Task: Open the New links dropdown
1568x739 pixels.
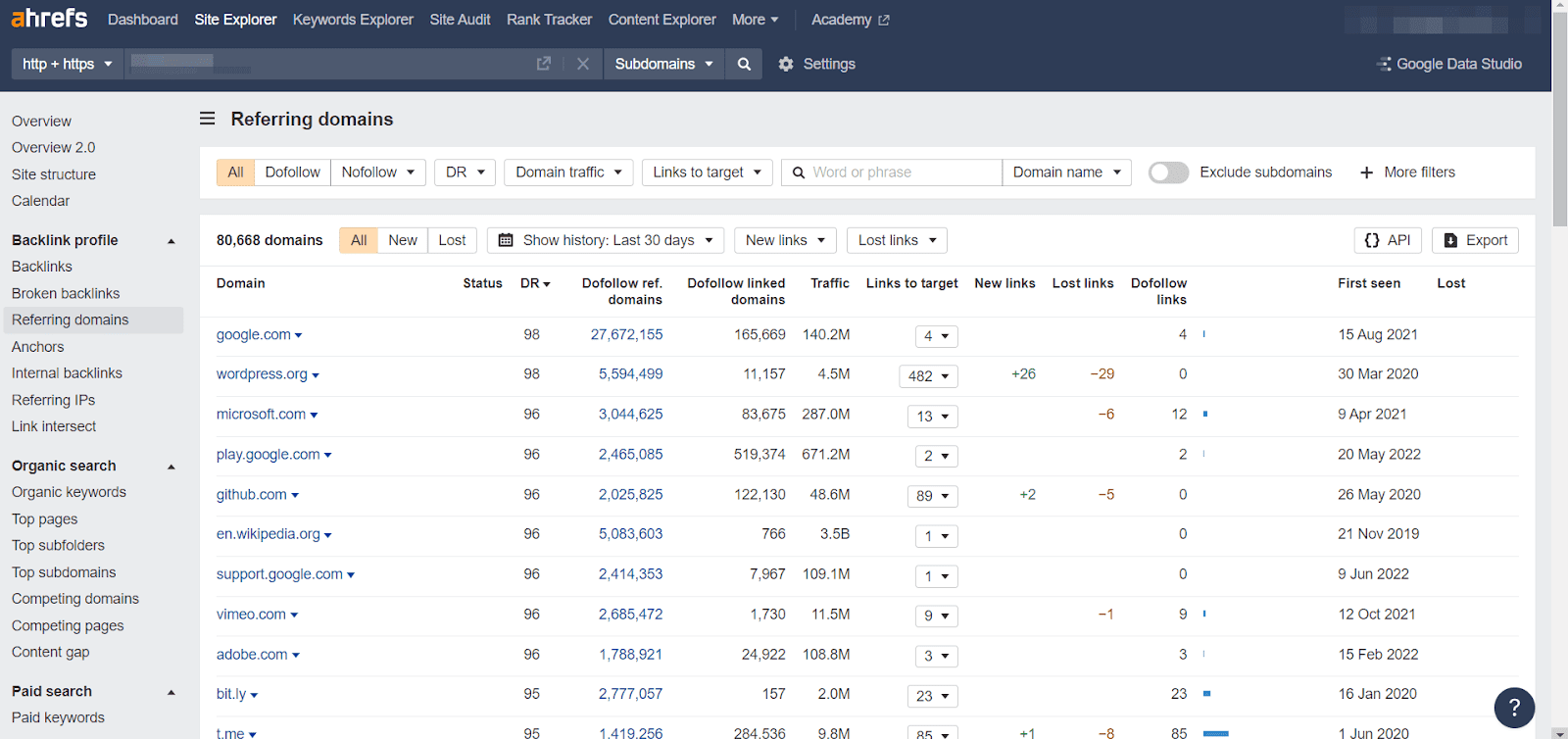Action: pyautogui.click(x=785, y=240)
